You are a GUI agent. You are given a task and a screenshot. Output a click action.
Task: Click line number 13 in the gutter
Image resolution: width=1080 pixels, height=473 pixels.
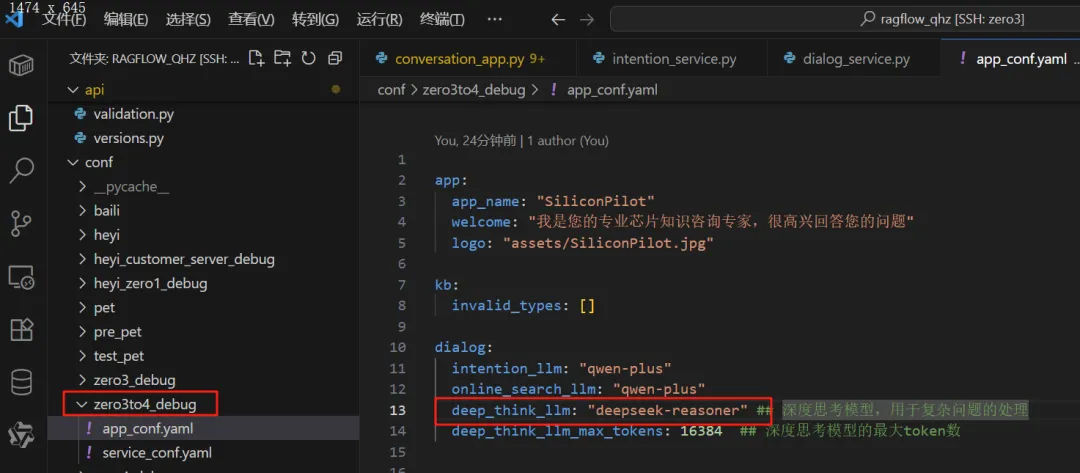pyautogui.click(x=397, y=410)
